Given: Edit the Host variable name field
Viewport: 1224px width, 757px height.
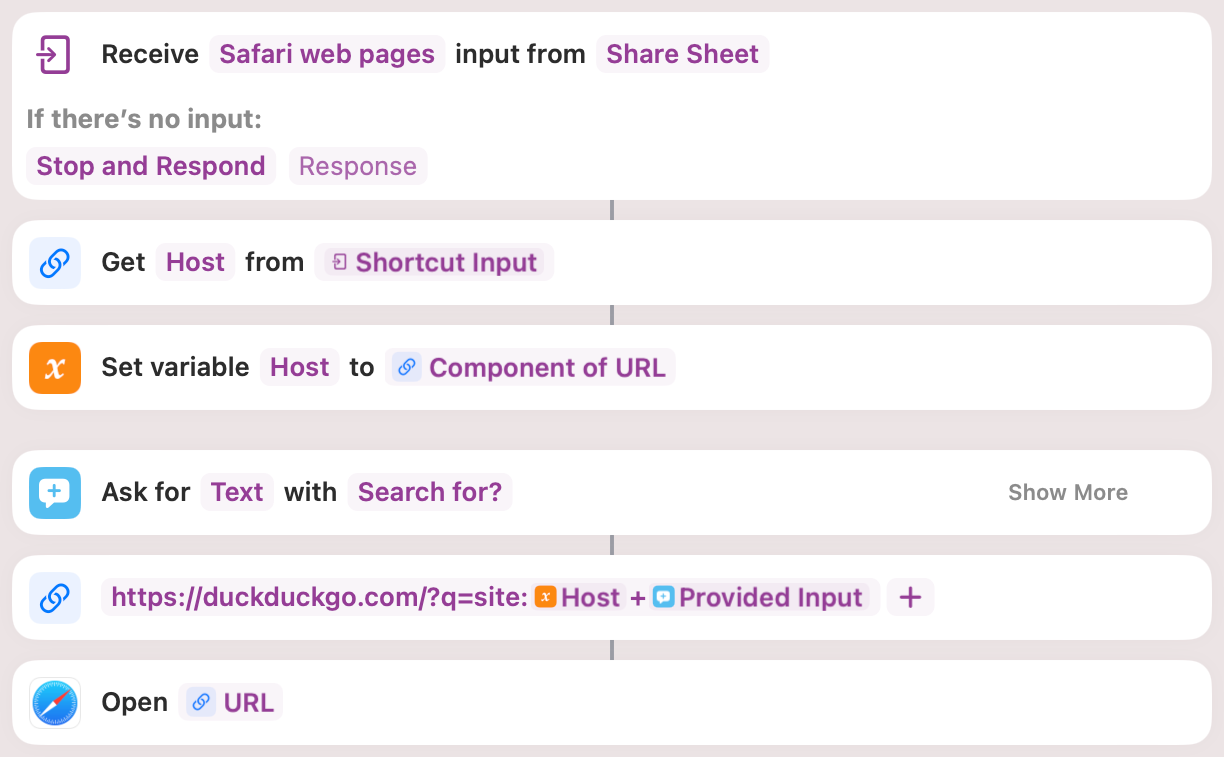Looking at the screenshot, I should tap(299, 367).
